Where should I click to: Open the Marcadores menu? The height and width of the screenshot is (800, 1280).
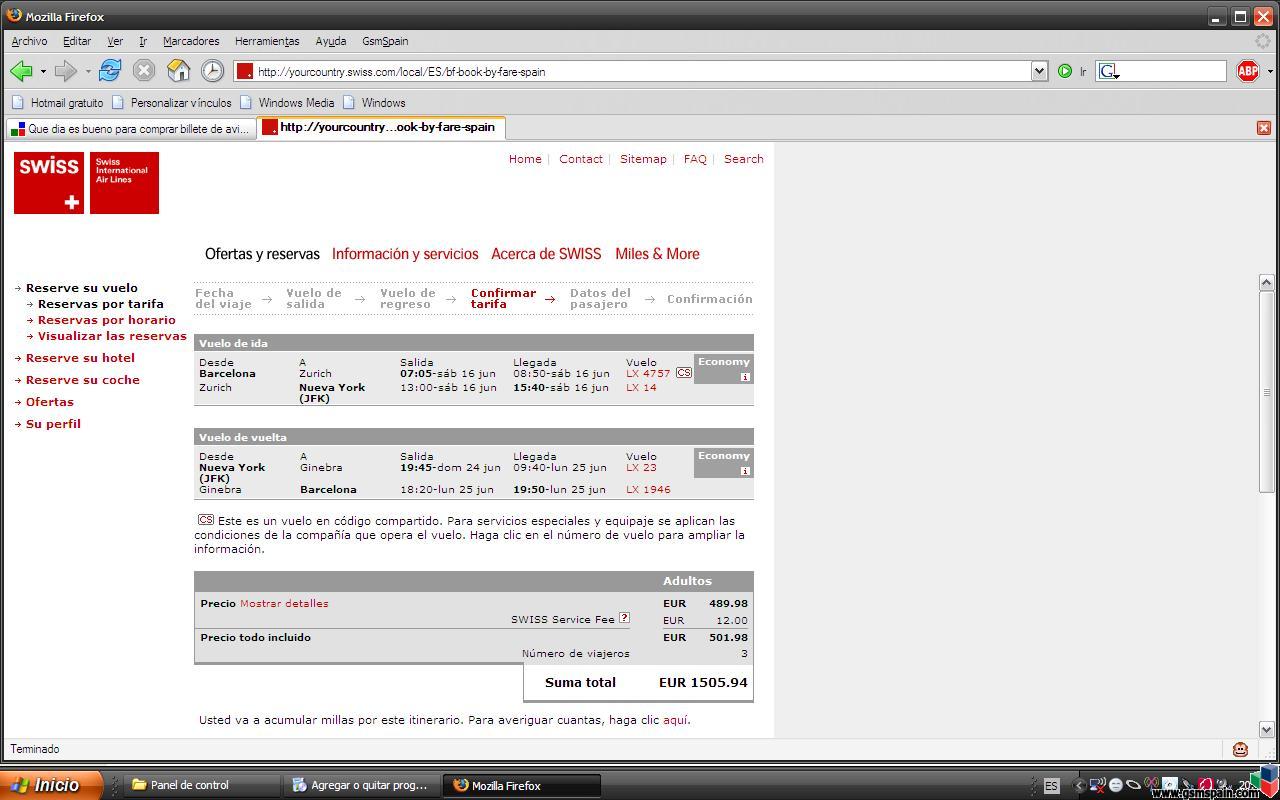(191, 41)
